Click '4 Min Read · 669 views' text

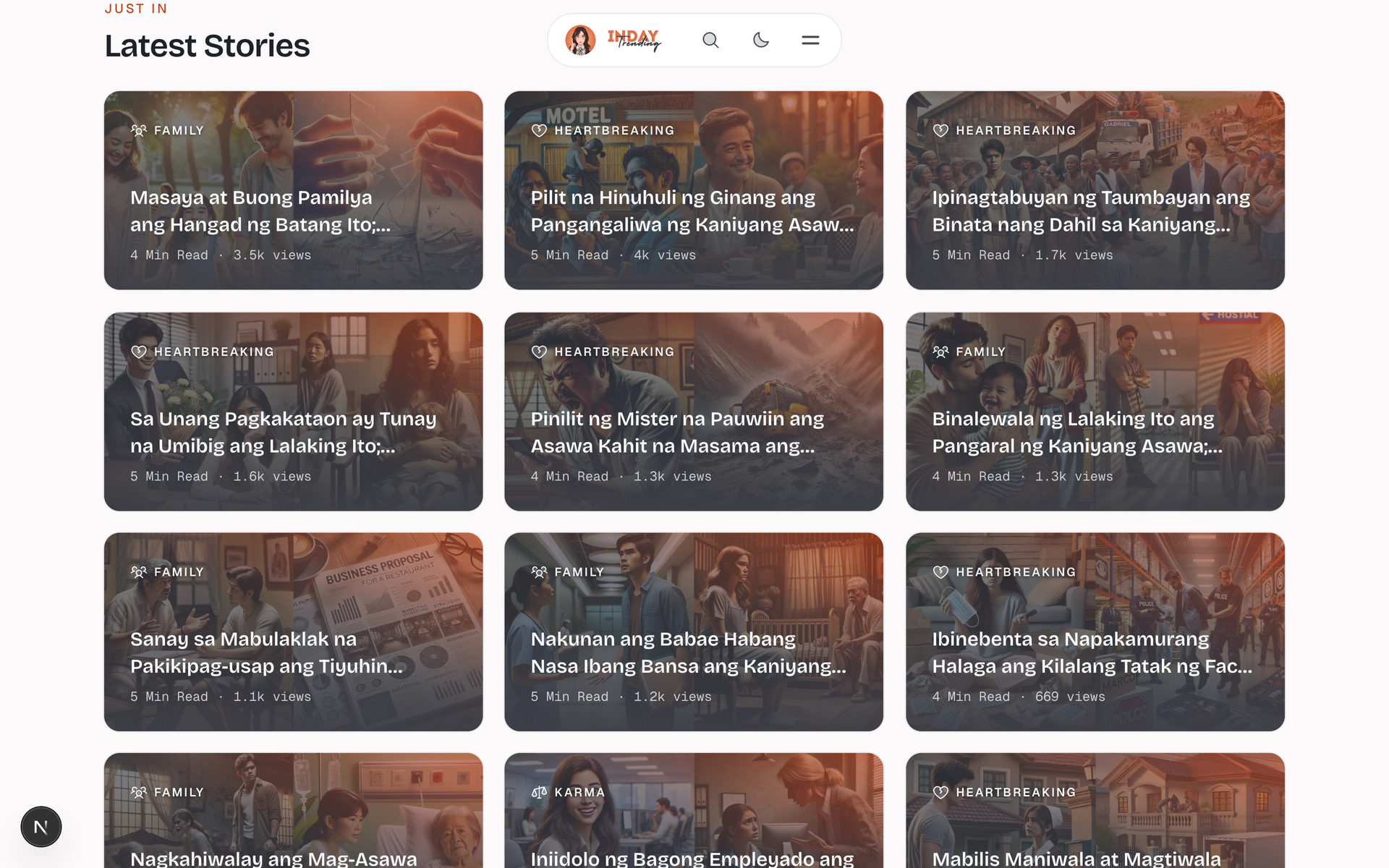pyautogui.click(x=1019, y=697)
